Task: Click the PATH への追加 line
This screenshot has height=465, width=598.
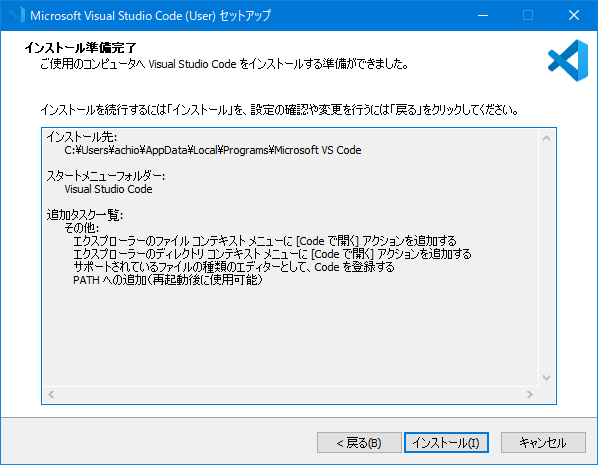Action: (168, 280)
